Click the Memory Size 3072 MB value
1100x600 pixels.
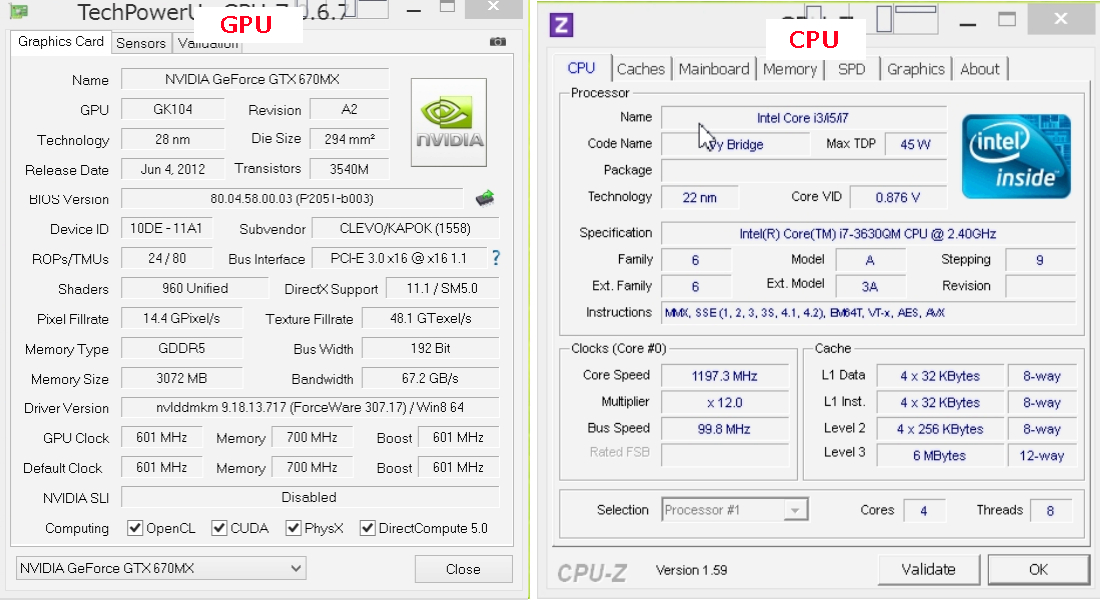(182, 378)
